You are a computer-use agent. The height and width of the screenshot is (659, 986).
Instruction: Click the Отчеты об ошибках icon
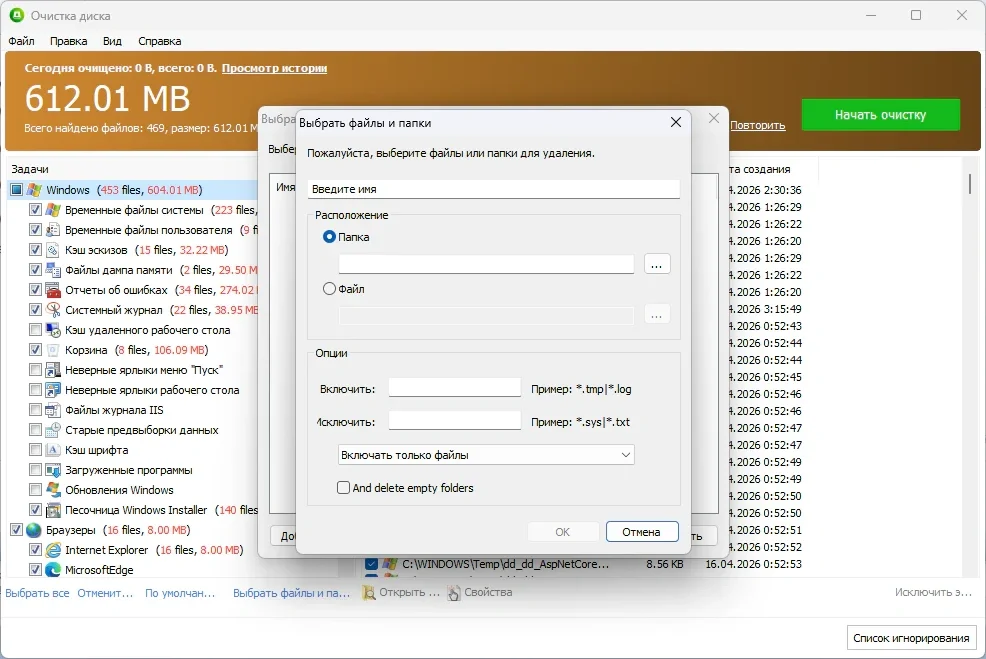(x=53, y=290)
